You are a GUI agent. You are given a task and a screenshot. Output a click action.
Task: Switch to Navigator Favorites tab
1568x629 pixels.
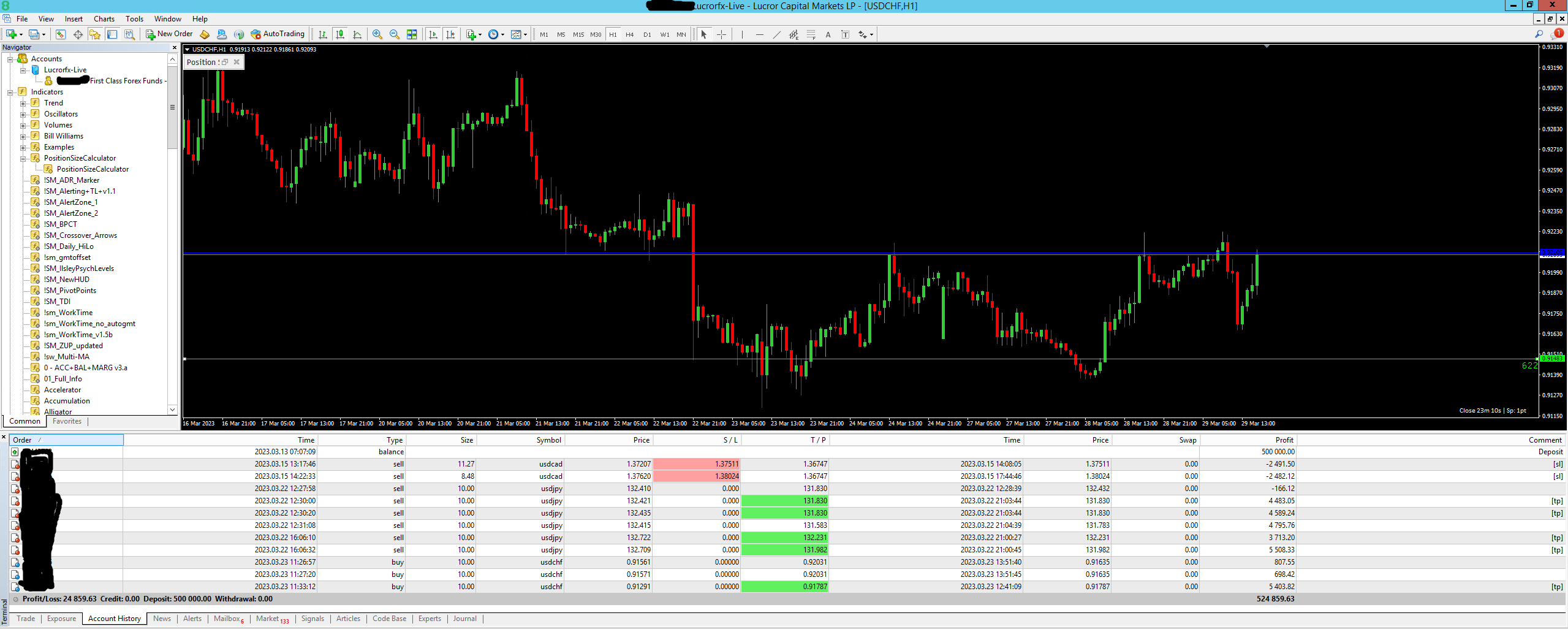(x=67, y=421)
